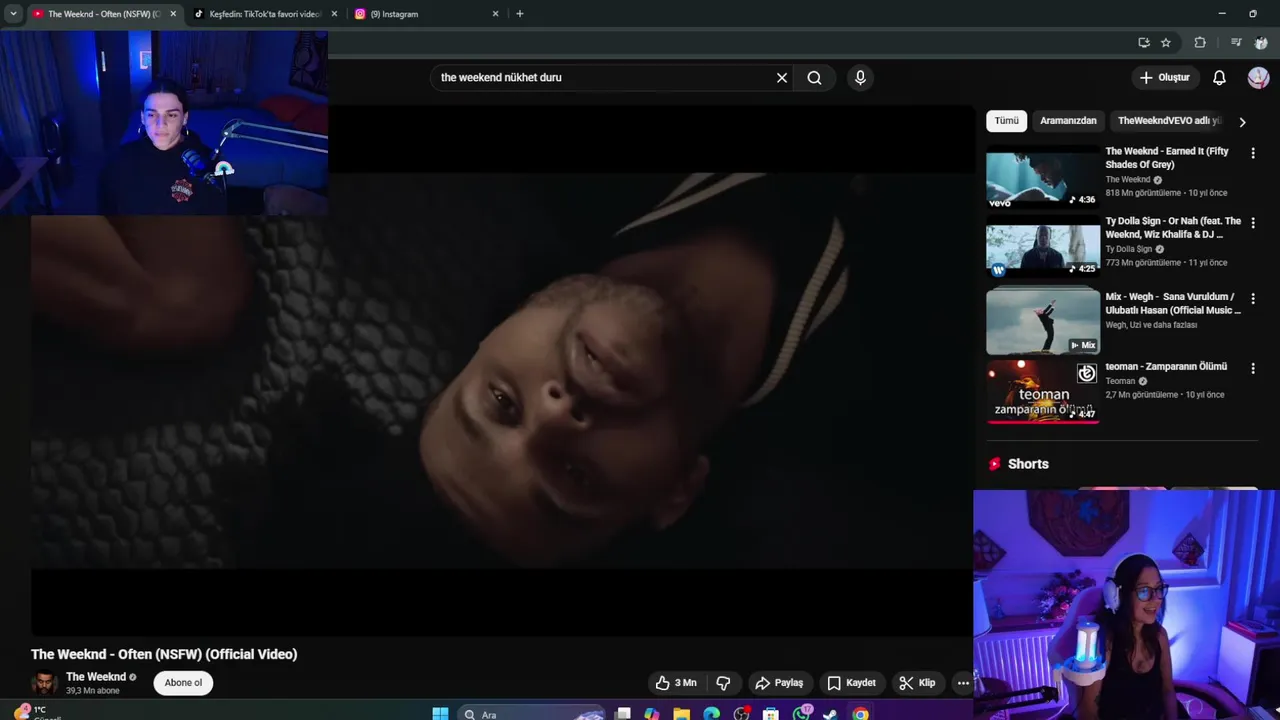
Task: Open The Weeknd channel avatar
Action: click(x=44, y=683)
